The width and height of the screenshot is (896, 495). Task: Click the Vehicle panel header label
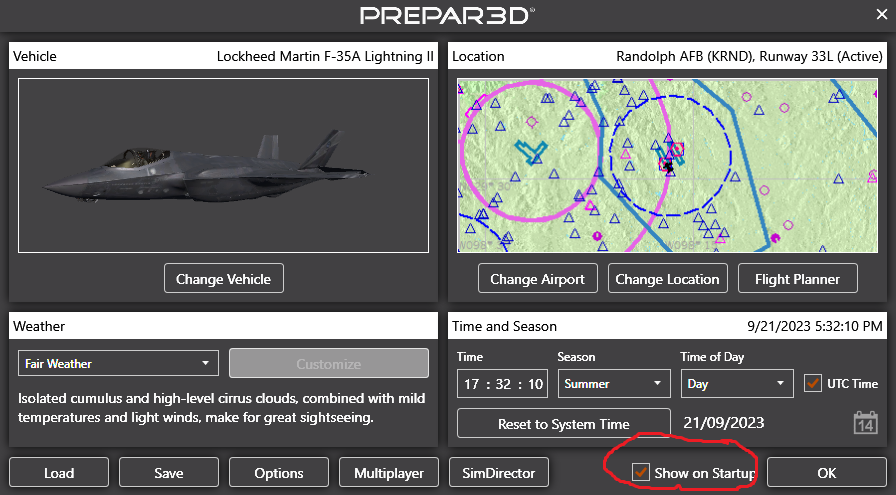(35, 56)
